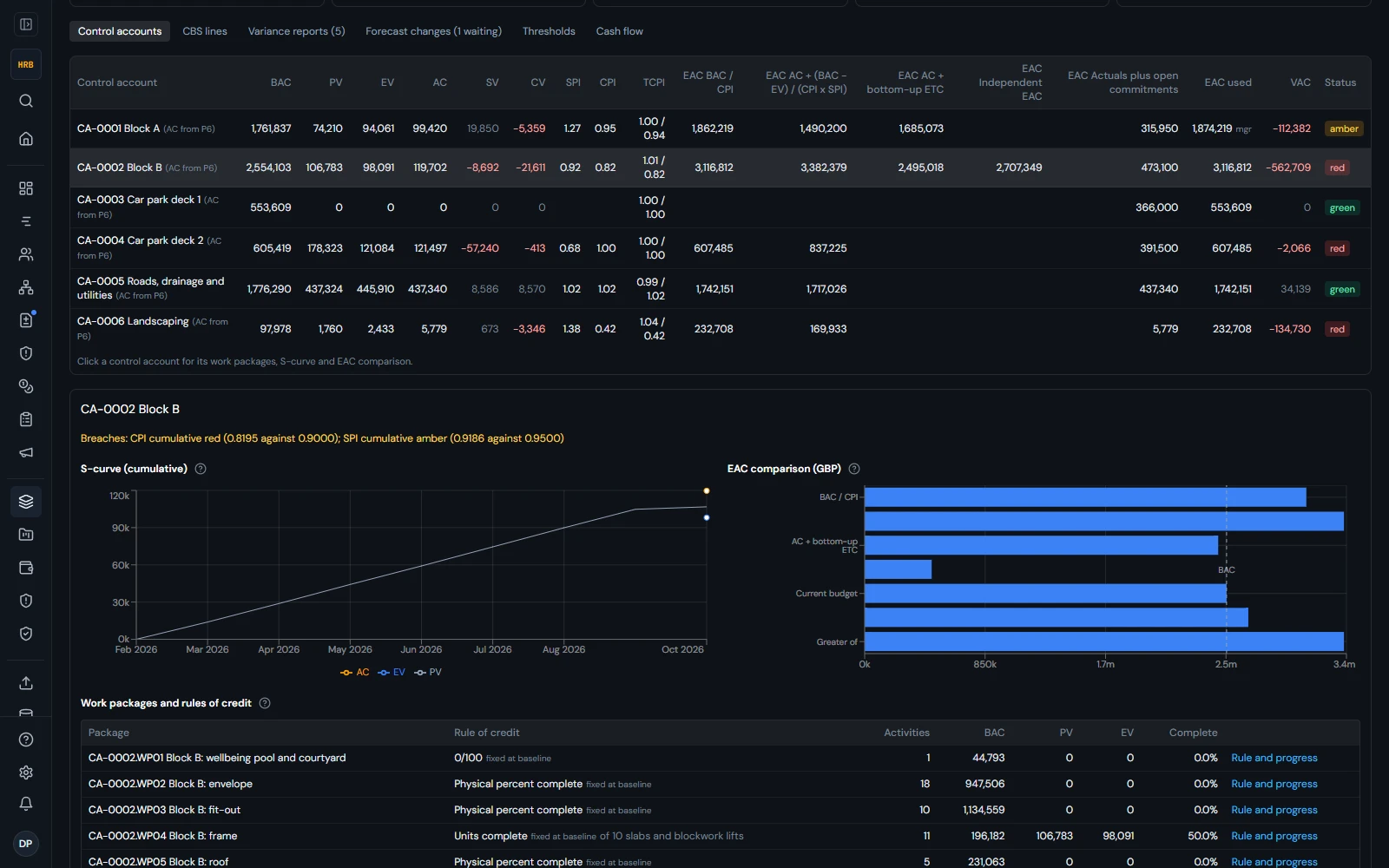Select the CA-0006 Landscaping row

pos(721,329)
